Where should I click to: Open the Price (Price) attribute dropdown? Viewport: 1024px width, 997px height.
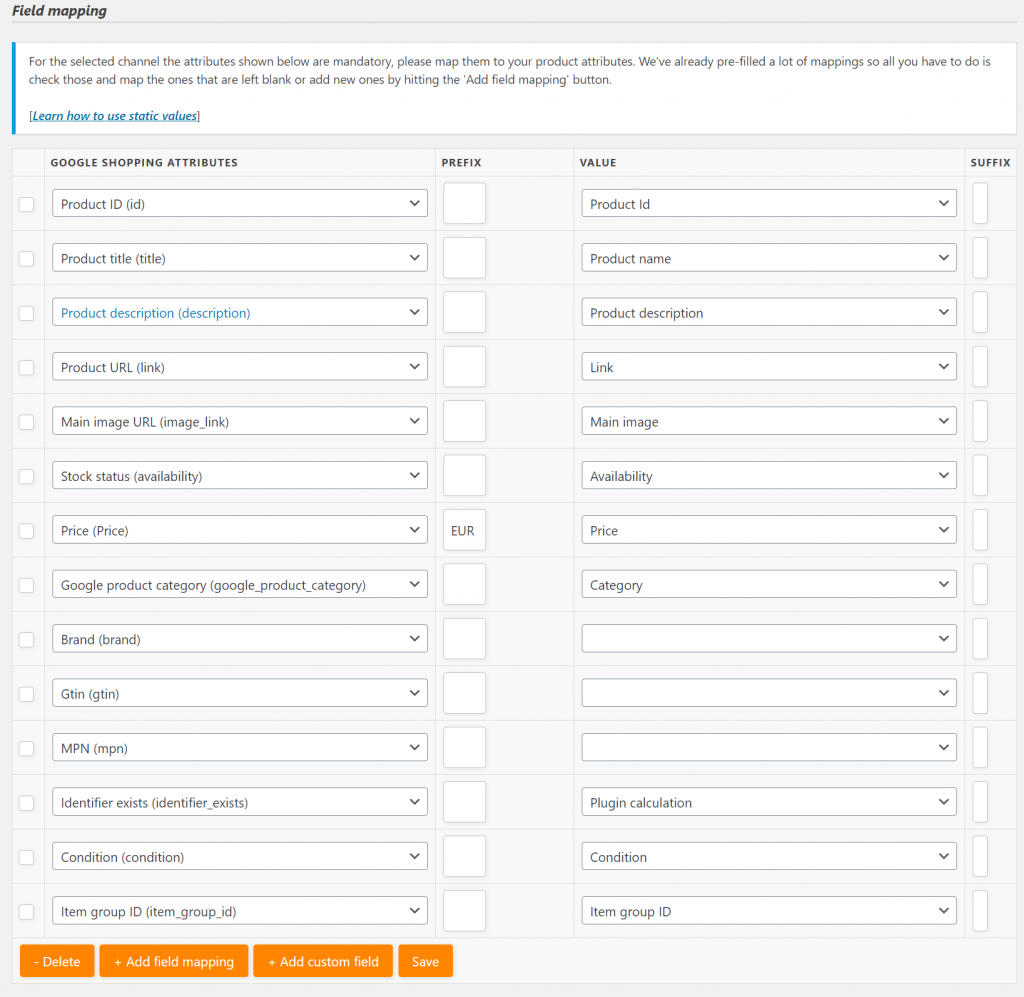[x=240, y=530]
